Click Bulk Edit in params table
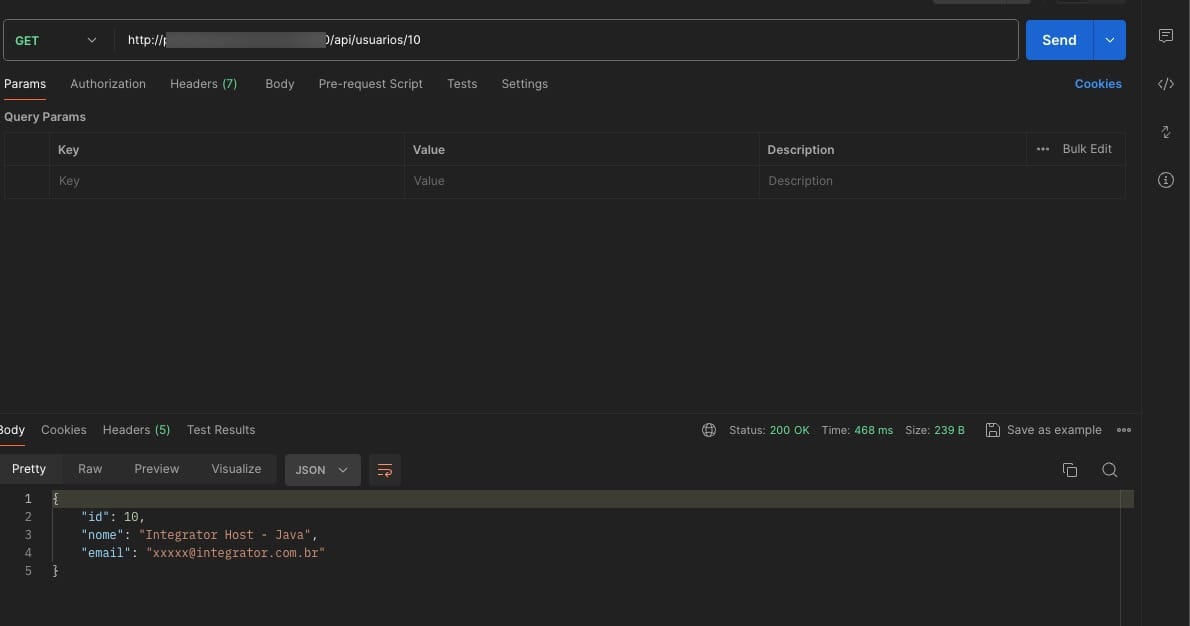 (1086, 149)
